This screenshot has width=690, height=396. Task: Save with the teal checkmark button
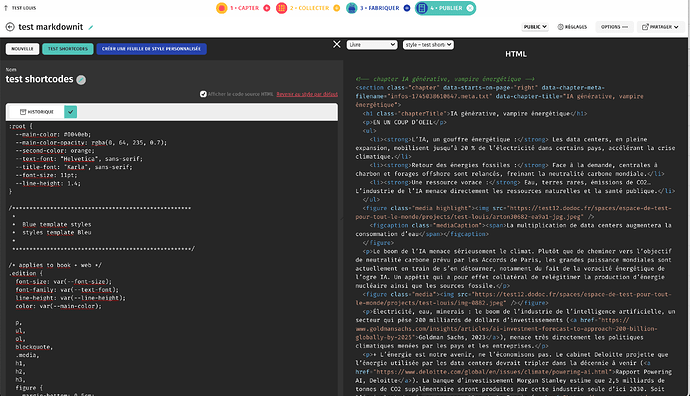pos(70,112)
